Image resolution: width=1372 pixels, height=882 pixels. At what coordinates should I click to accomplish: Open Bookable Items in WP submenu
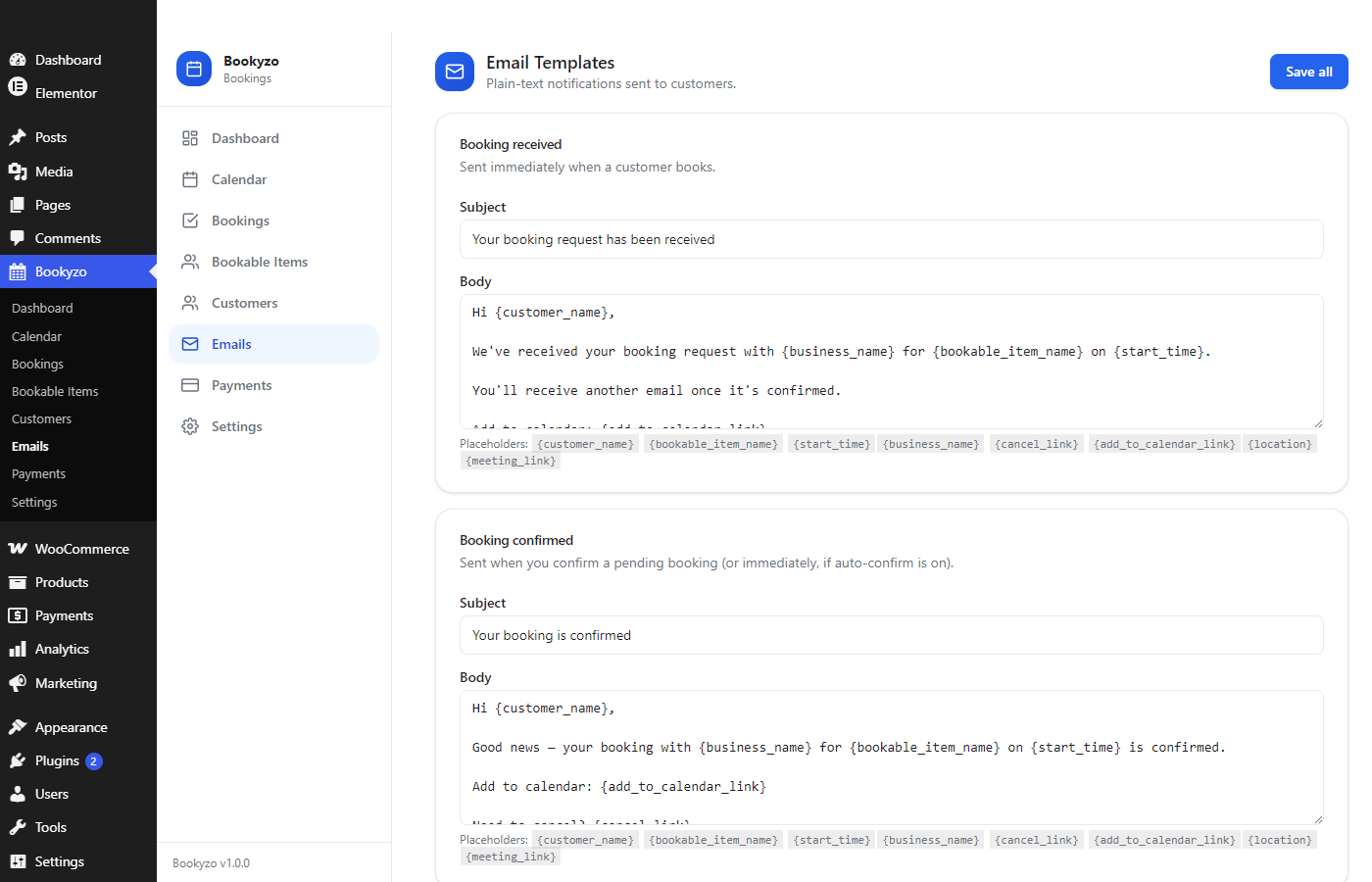(55, 391)
